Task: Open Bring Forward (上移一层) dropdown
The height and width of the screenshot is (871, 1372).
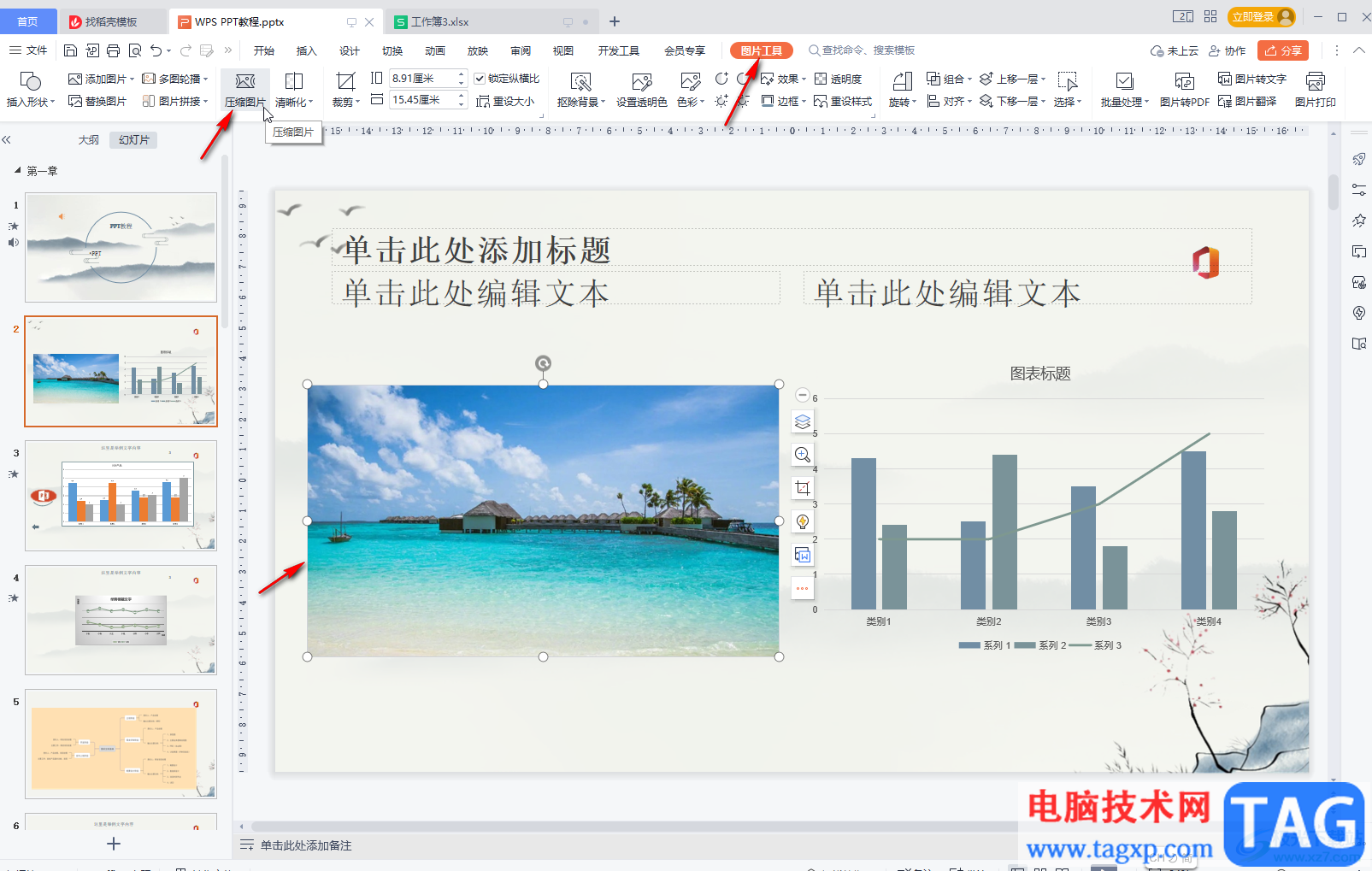Action: 1012,79
